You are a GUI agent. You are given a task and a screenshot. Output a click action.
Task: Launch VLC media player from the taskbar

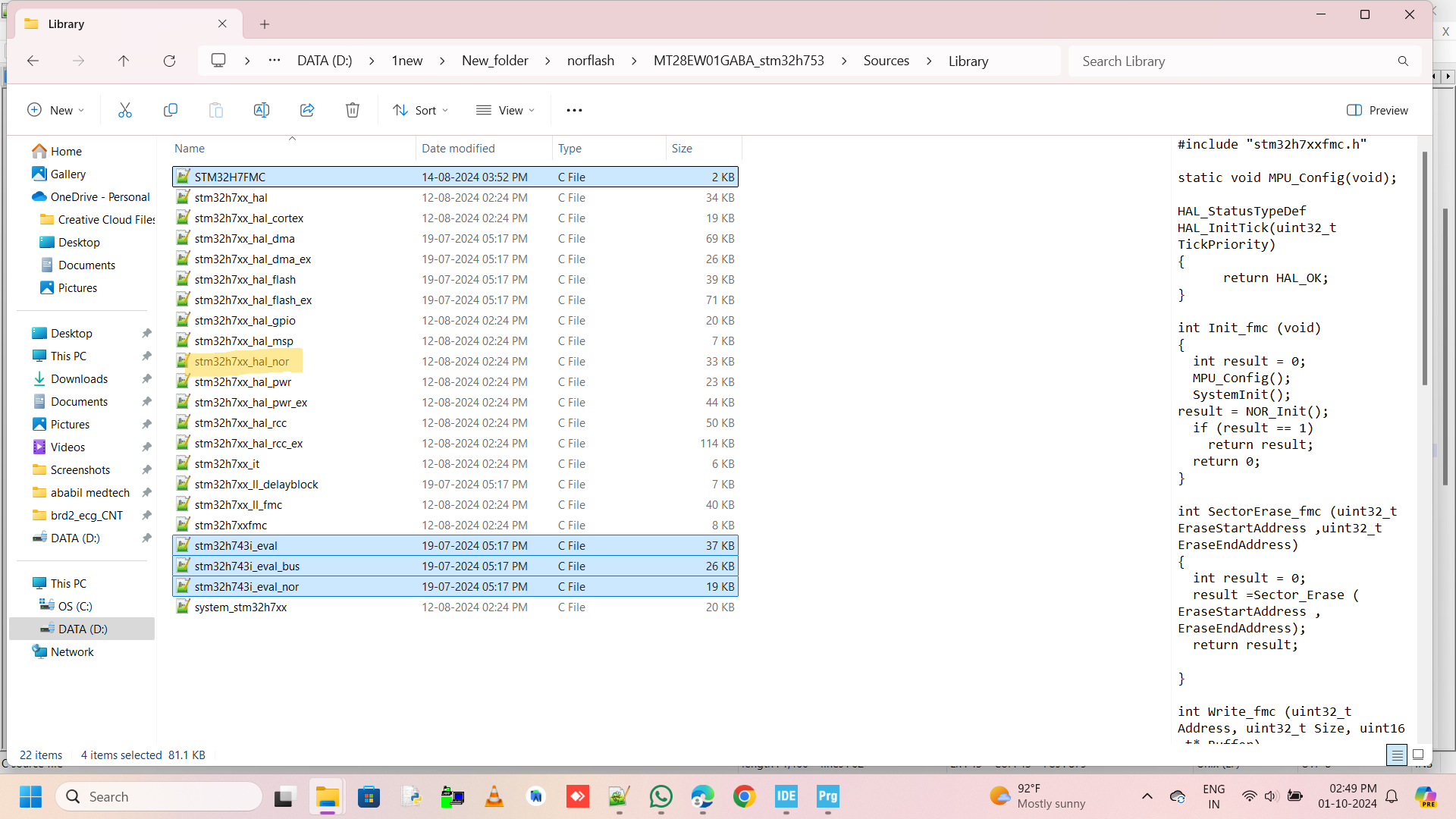click(x=494, y=796)
